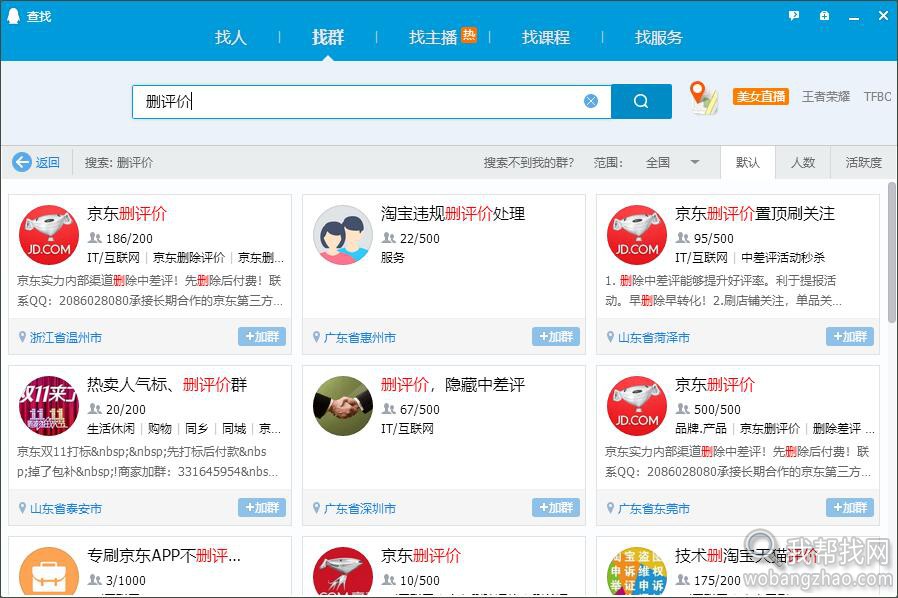898x598 pixels.
Task: Click the results vertical scrollbar
Action: coord(892,252)
